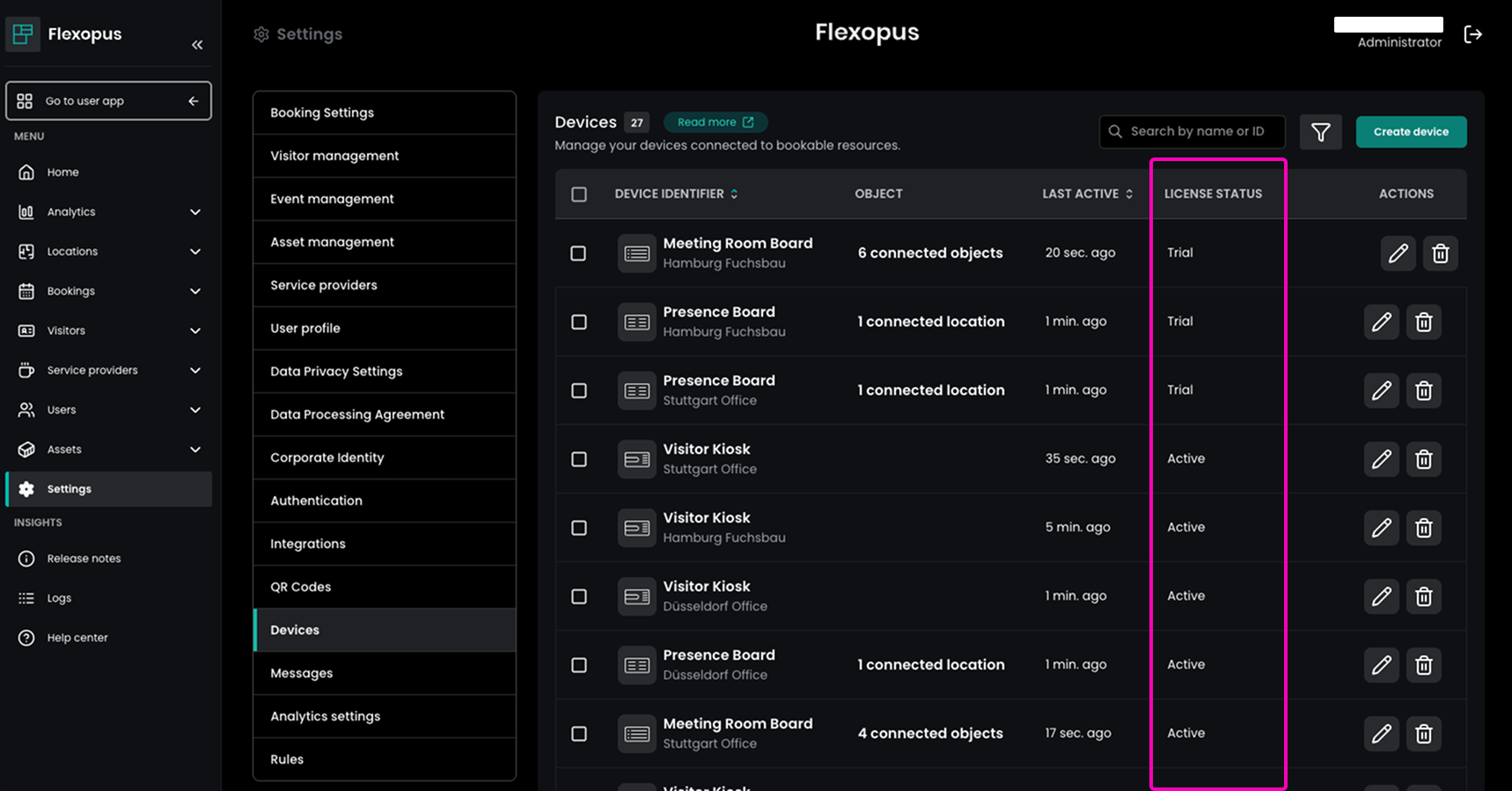Screen dimensions: 1512x791
Task: Click the Visitor Kiosk Stuttgart Office device icon
Action: pyautogui.click(x=636, y=459)
